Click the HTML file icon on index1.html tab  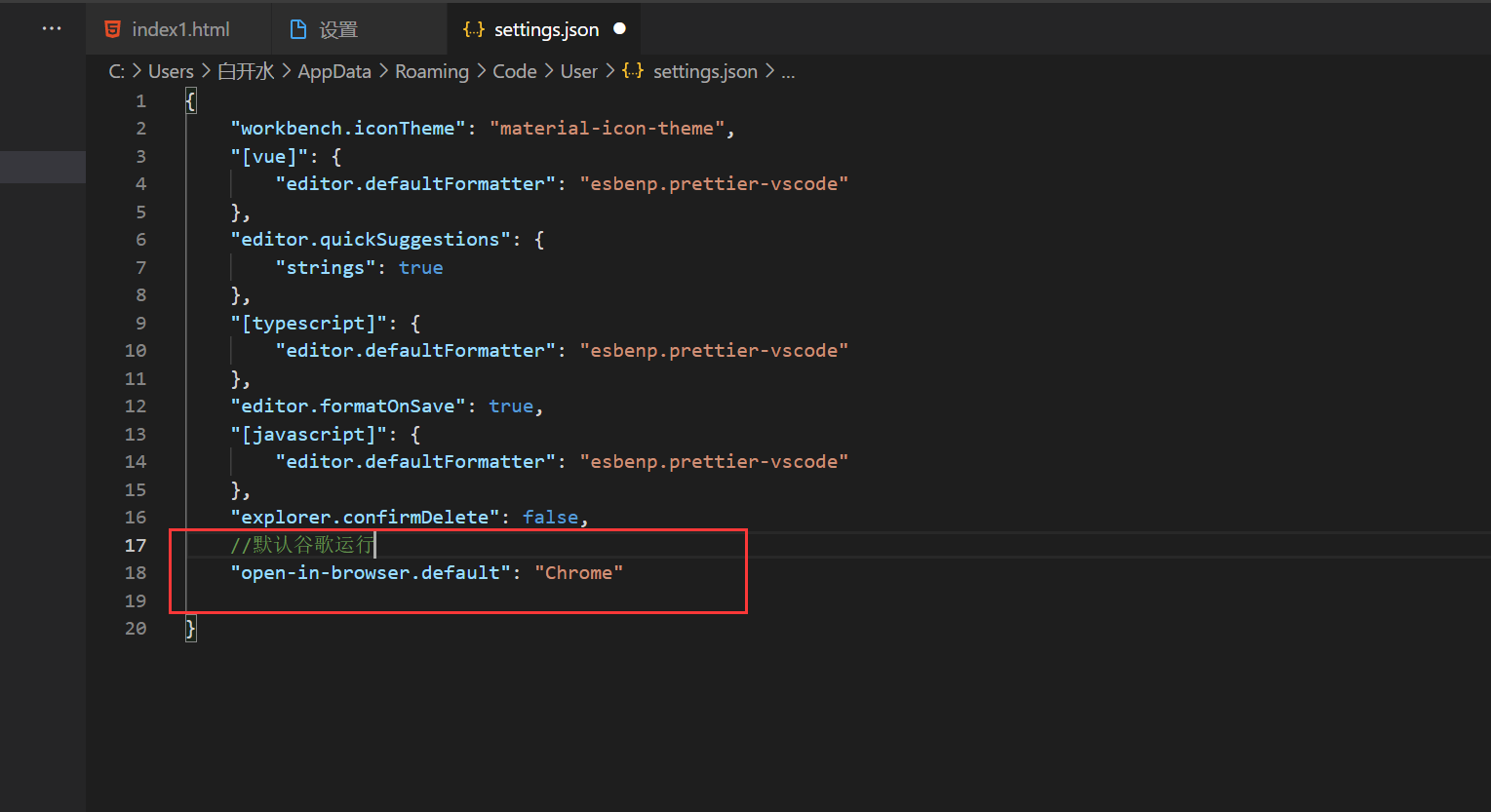(113, 28)
